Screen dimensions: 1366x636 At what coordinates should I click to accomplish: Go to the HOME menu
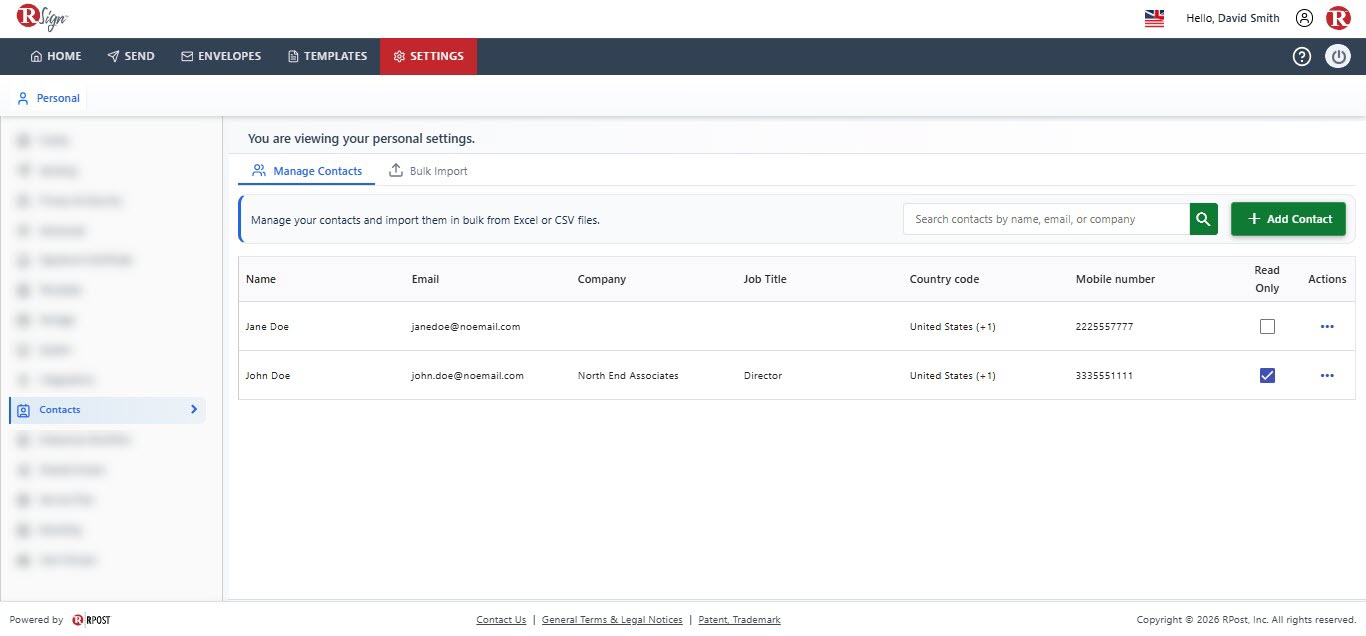point(56,56)
